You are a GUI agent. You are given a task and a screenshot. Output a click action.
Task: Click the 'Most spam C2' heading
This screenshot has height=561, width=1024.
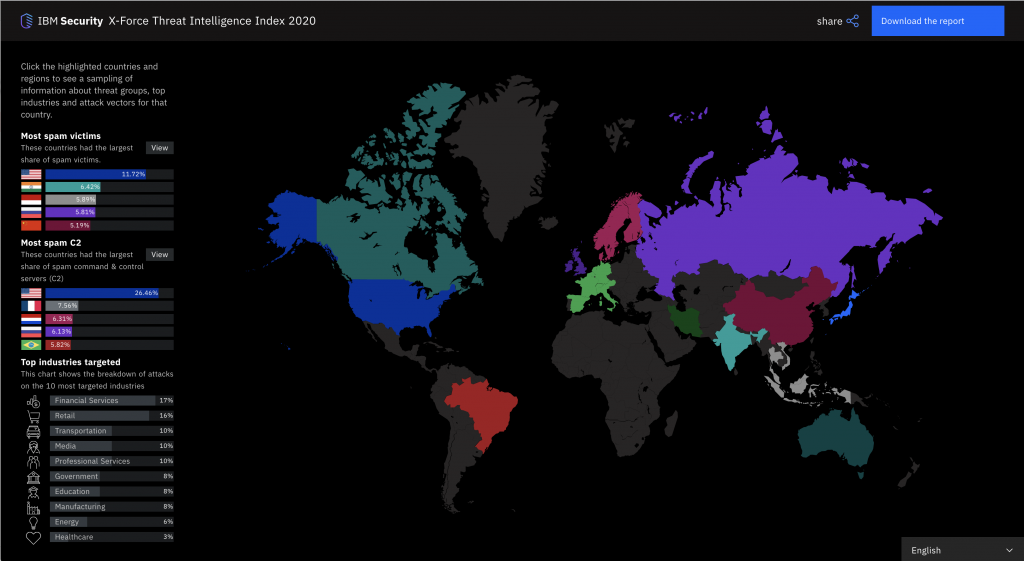tap(51, 243)
